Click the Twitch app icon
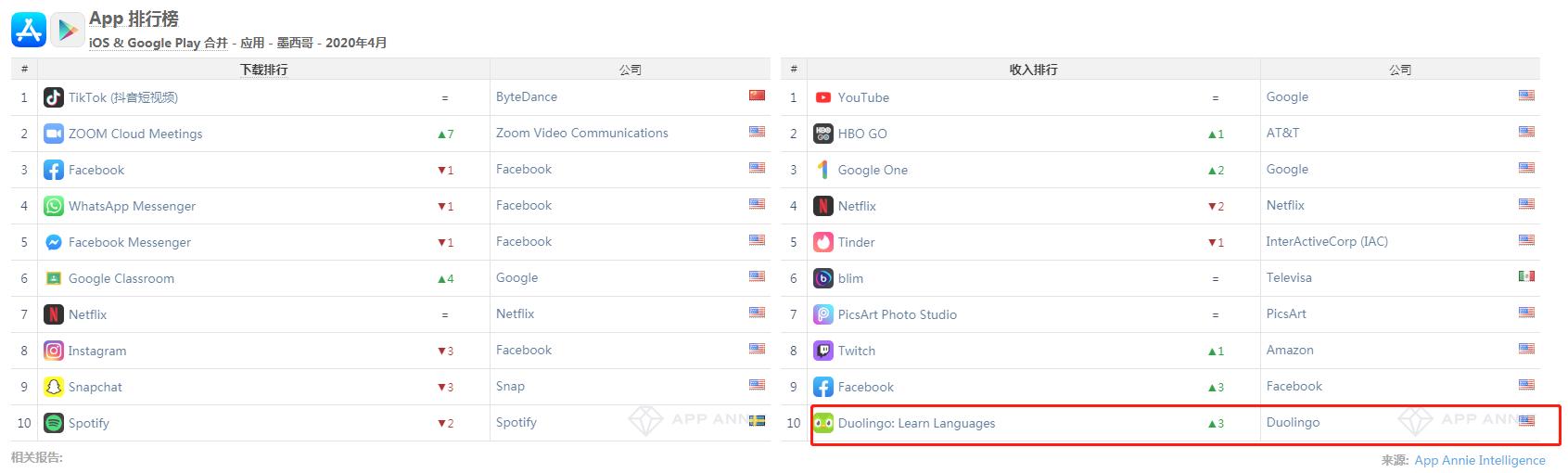The image size is (1568, 473). [x=823, y=351]
